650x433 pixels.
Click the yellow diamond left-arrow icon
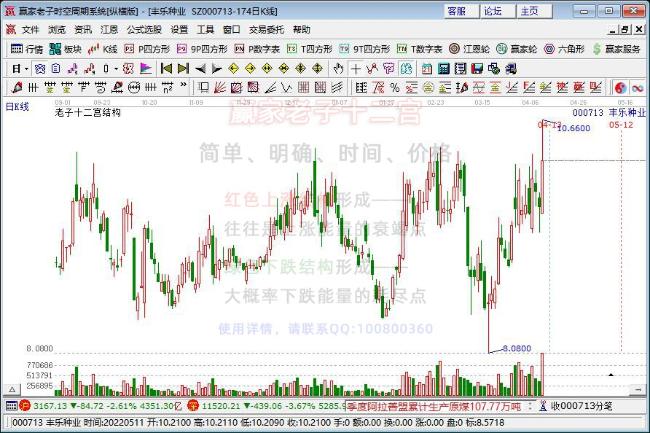[234, 68]
